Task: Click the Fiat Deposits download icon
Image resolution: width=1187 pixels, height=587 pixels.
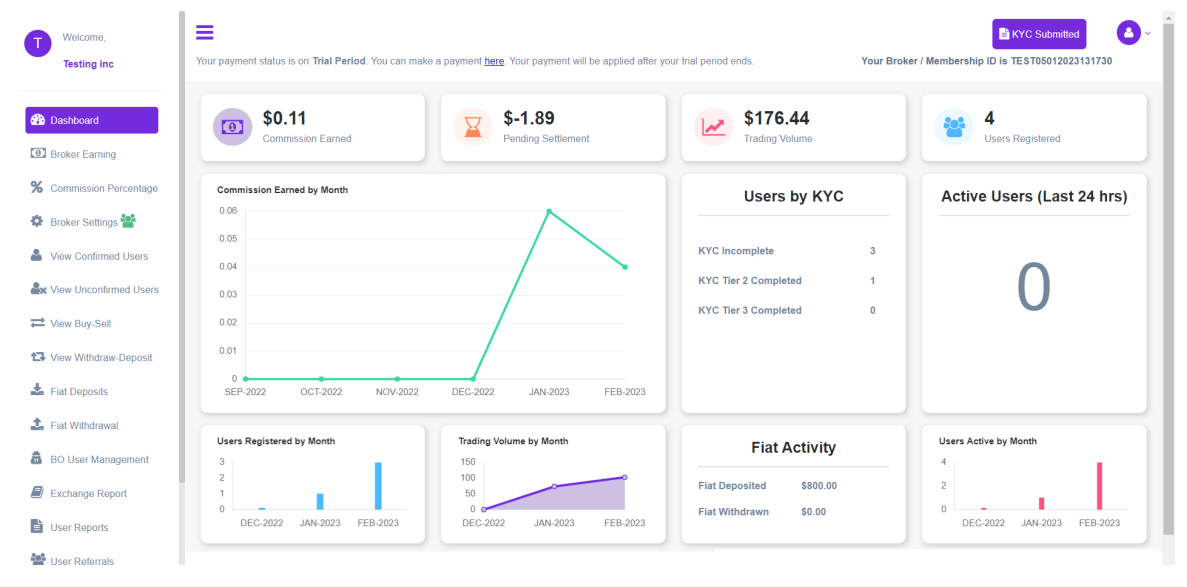Action: click(37, 391)
